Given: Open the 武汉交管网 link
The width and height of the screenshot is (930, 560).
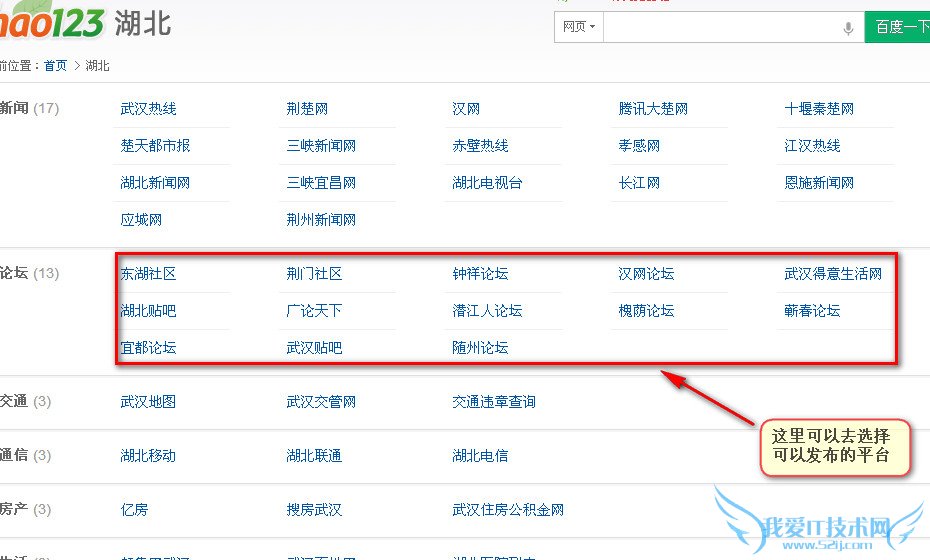Looking at the screenshot, I should [x=321, y=402].
